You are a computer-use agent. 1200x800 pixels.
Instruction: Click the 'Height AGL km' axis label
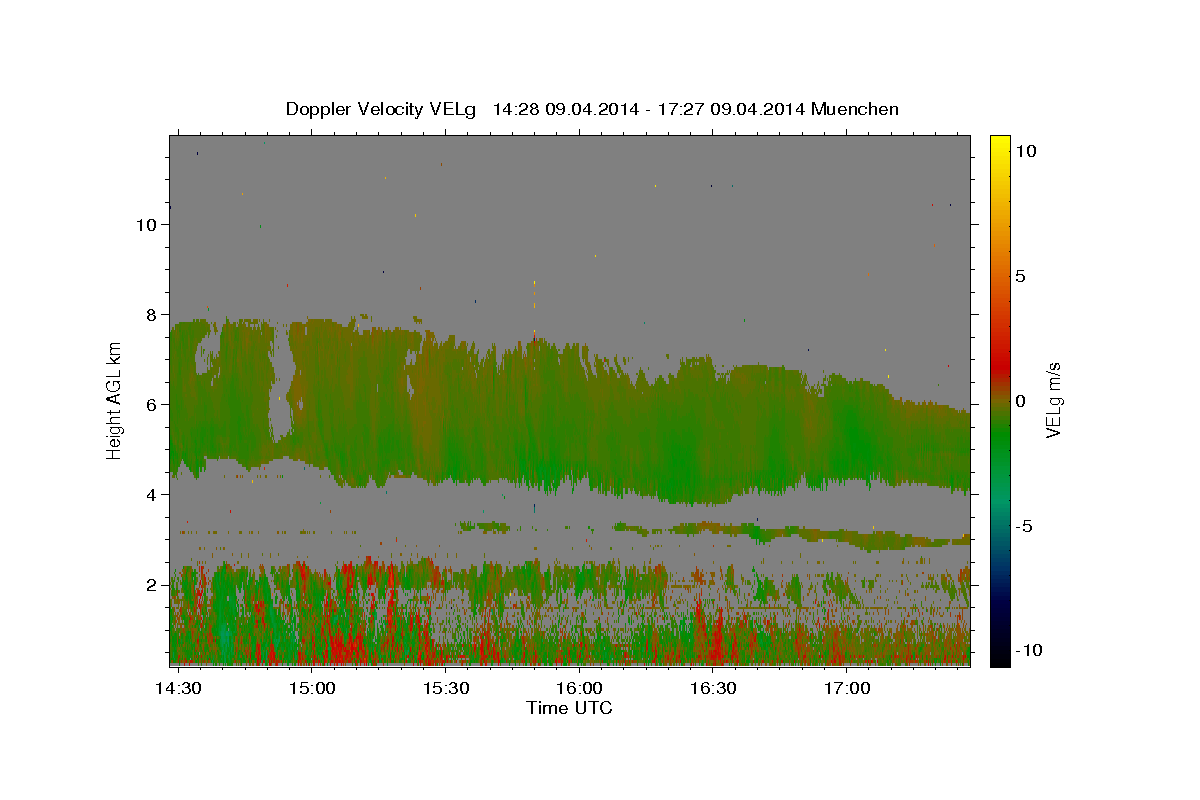[x=115, y=400]
